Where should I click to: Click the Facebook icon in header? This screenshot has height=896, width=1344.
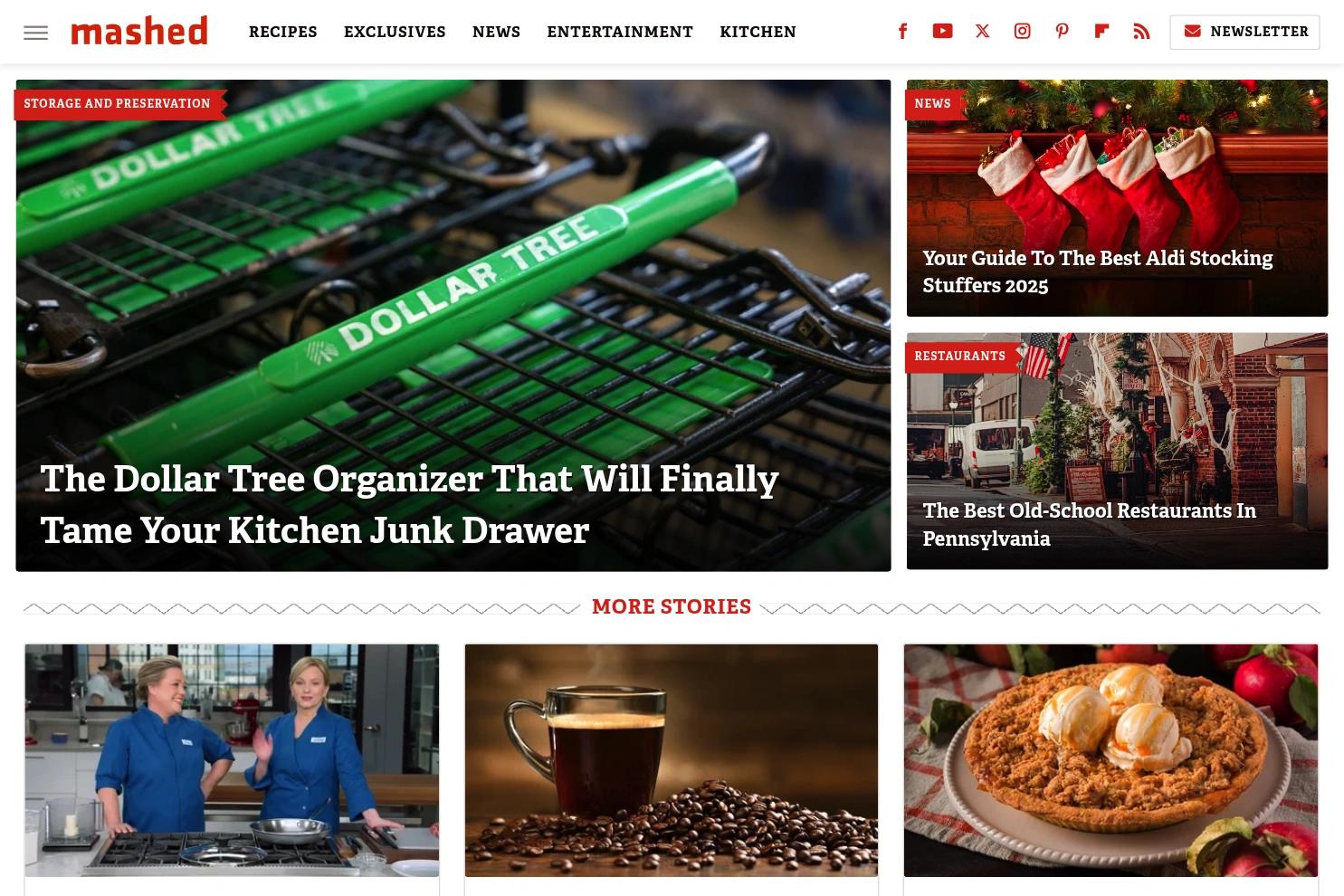coord(902,32)
